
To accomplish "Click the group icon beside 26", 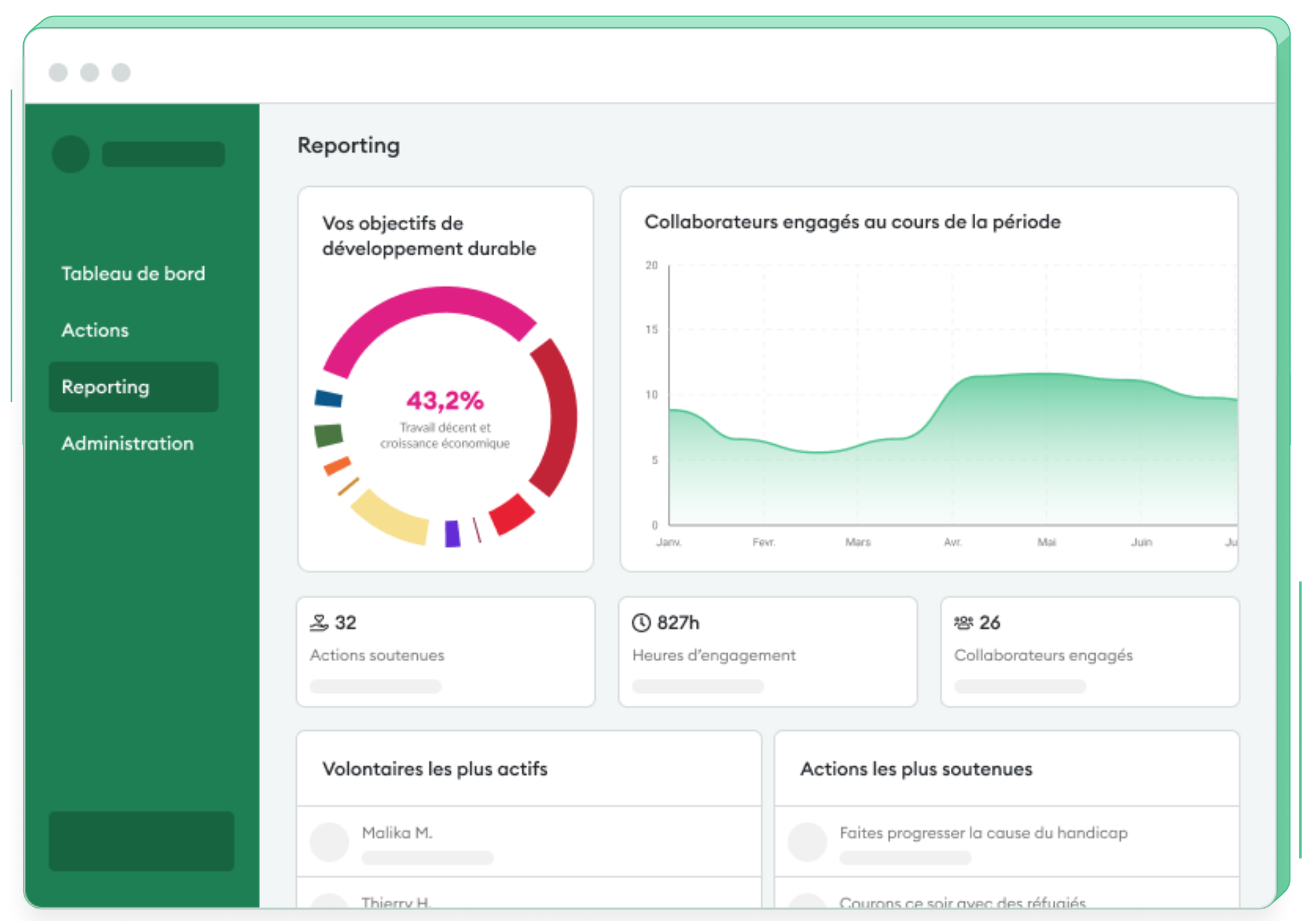I will [x=963, y=621].
